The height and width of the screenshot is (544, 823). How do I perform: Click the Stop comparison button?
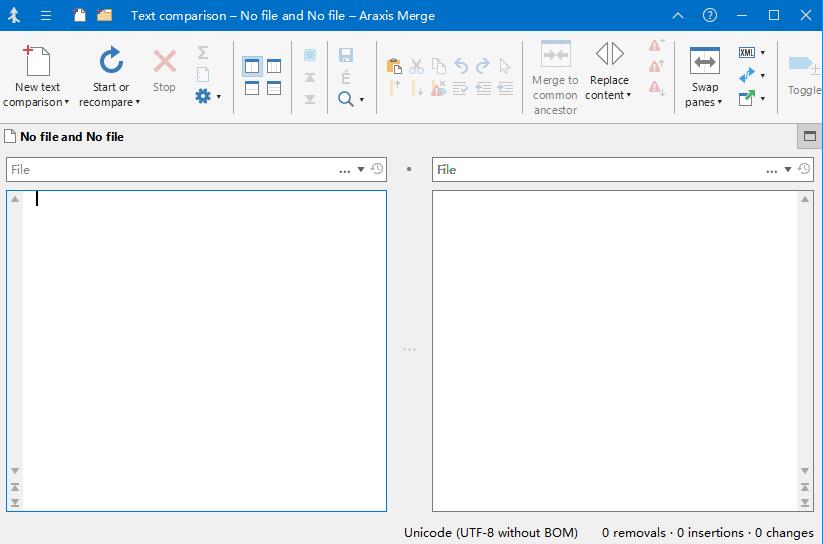[164, 71]
